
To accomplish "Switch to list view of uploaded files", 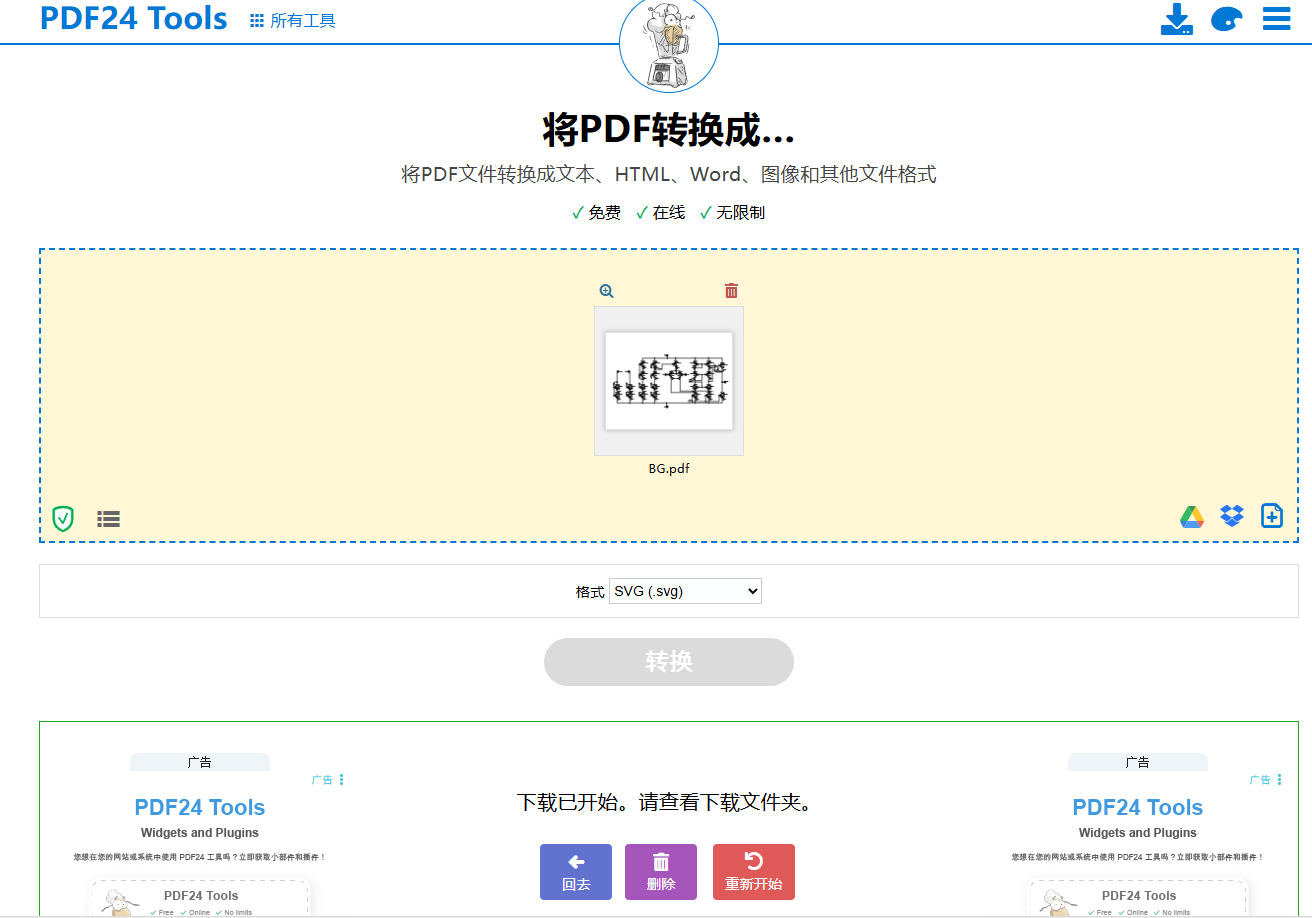I will pyautogui.click(x=108, y=518).
